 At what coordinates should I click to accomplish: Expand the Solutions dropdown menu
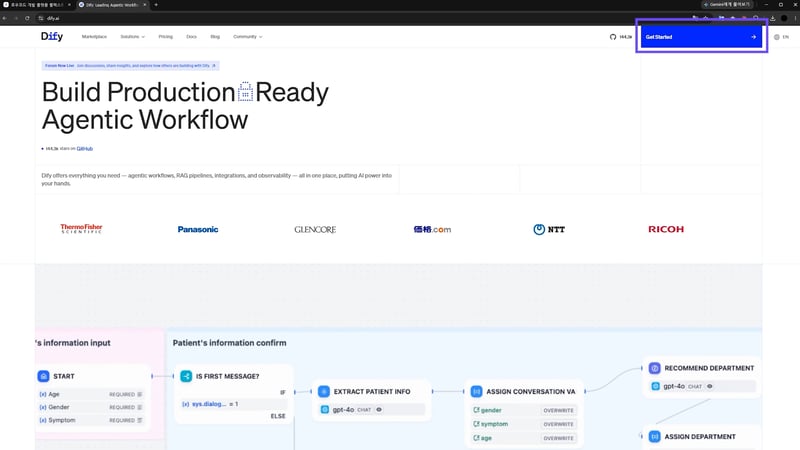tap(133, 37)
